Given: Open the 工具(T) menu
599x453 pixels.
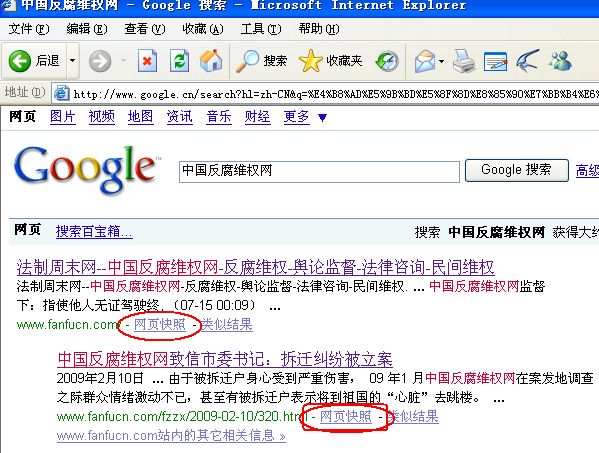Looking at the screenshot, I should [x=261, y=29].
